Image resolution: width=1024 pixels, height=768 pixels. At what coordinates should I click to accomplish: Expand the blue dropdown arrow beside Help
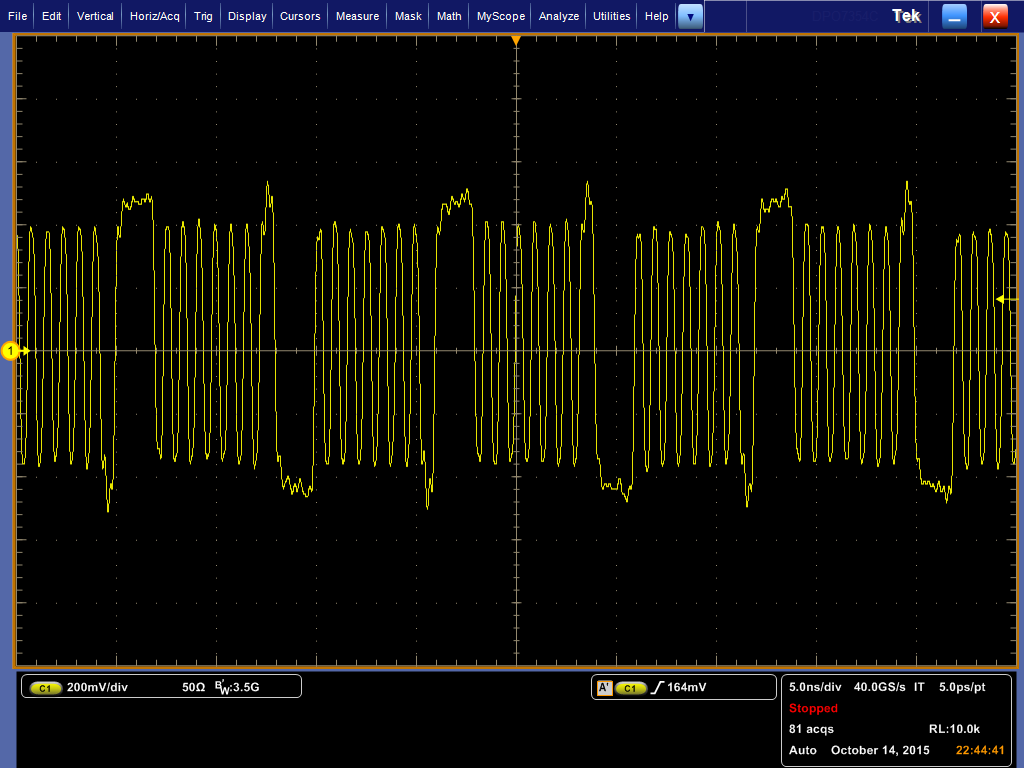click(690, 16)
